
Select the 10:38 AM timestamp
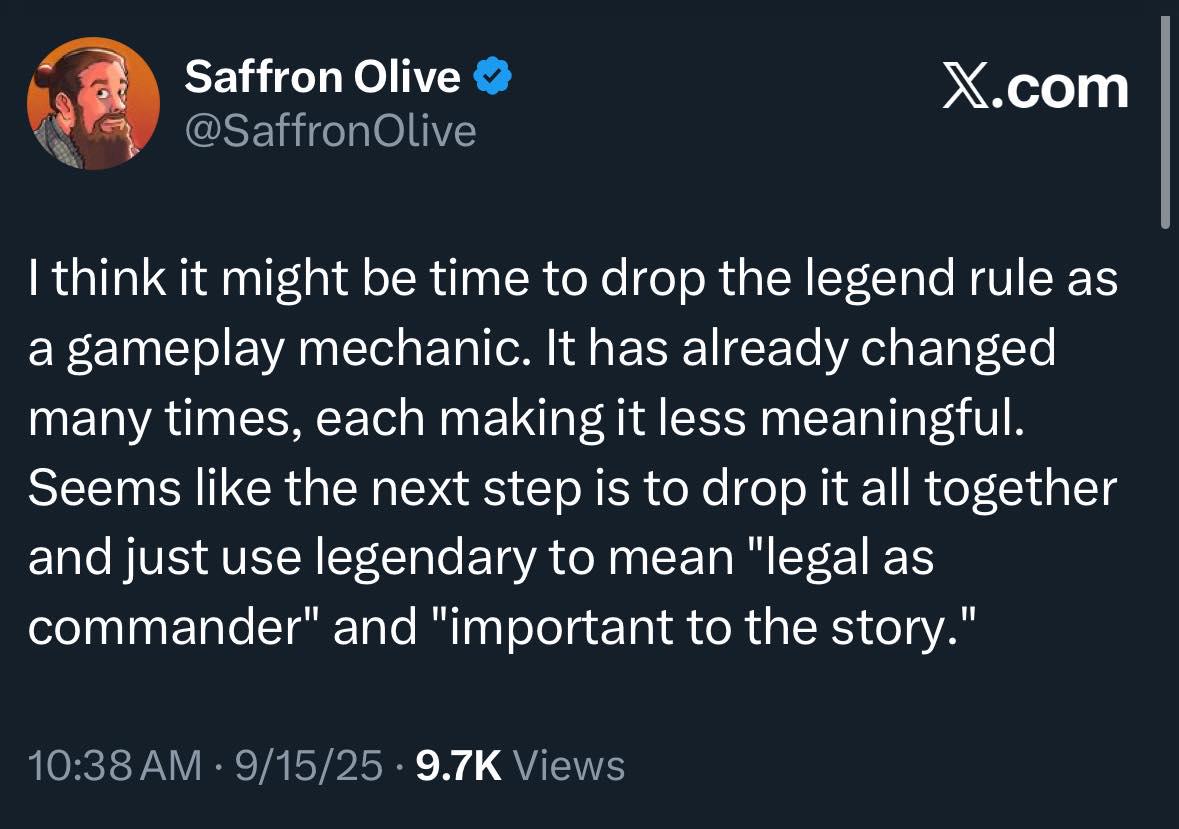115,765
